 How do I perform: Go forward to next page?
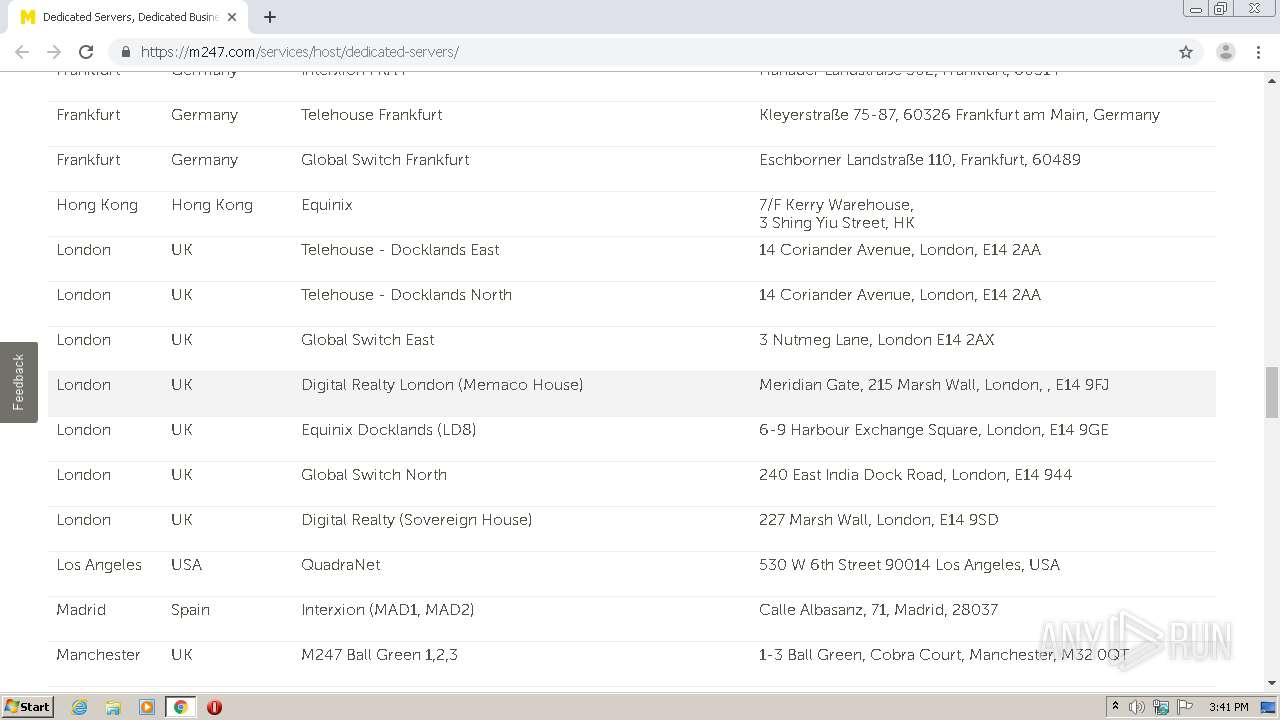coord(54,52)
